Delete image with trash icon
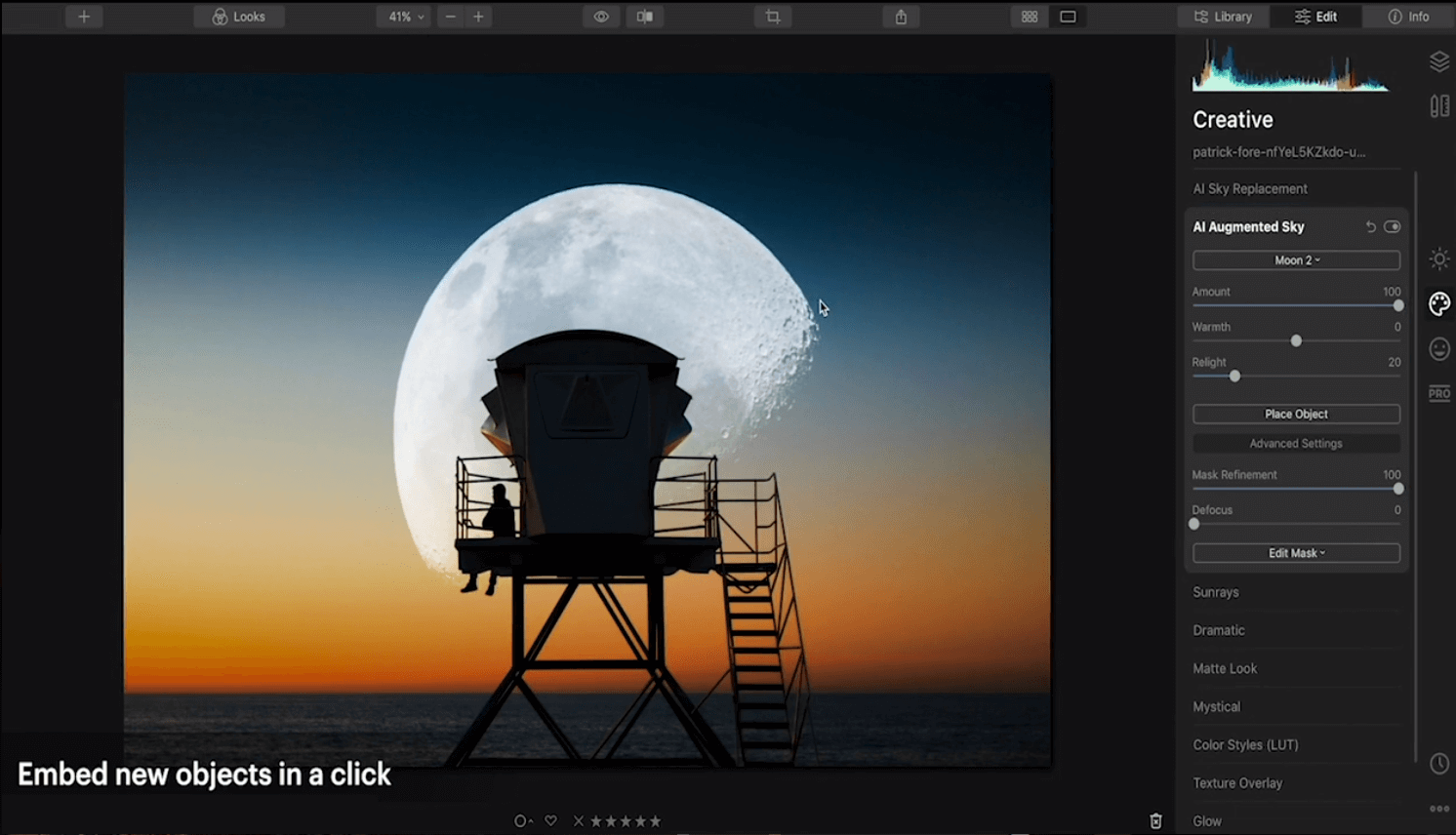 1155,821
